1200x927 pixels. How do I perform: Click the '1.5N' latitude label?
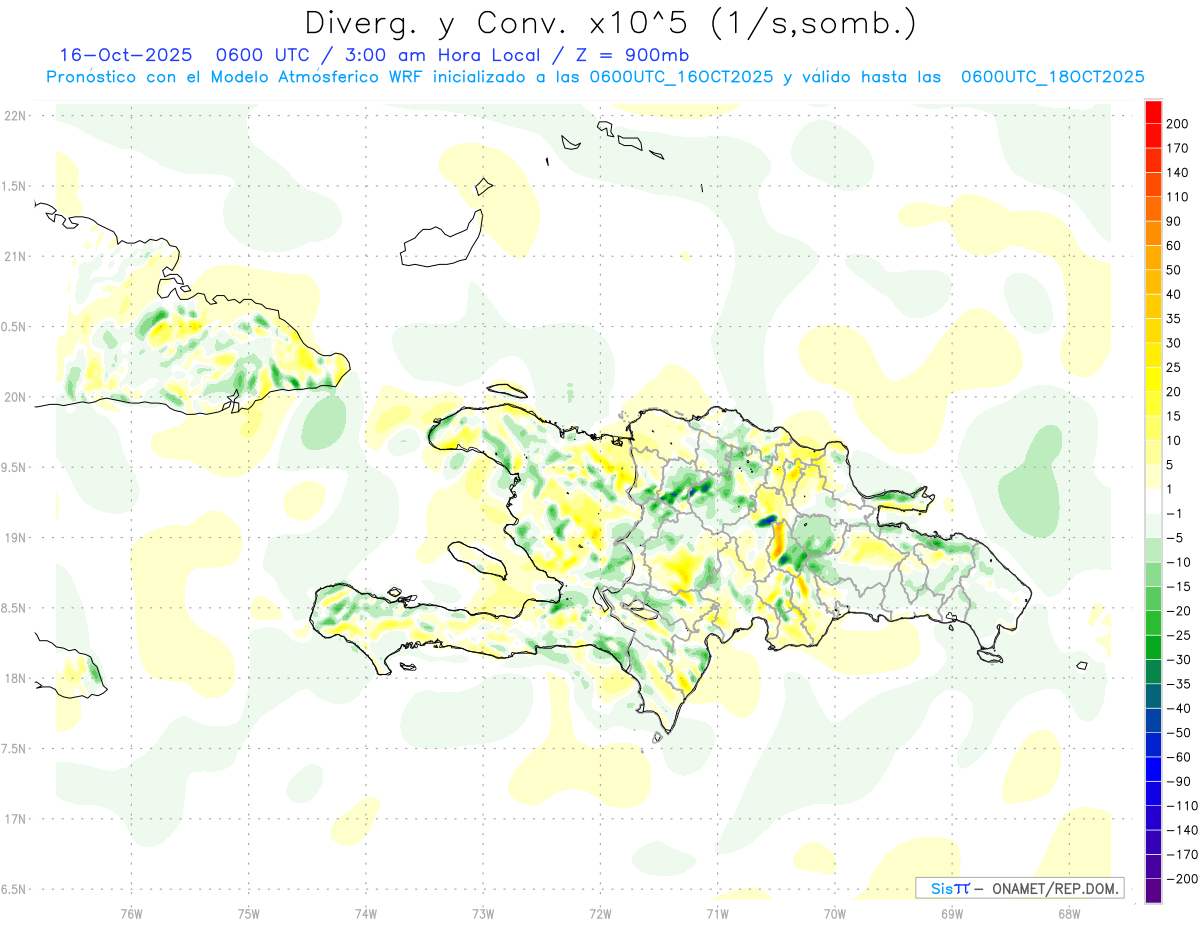point(14,186)
